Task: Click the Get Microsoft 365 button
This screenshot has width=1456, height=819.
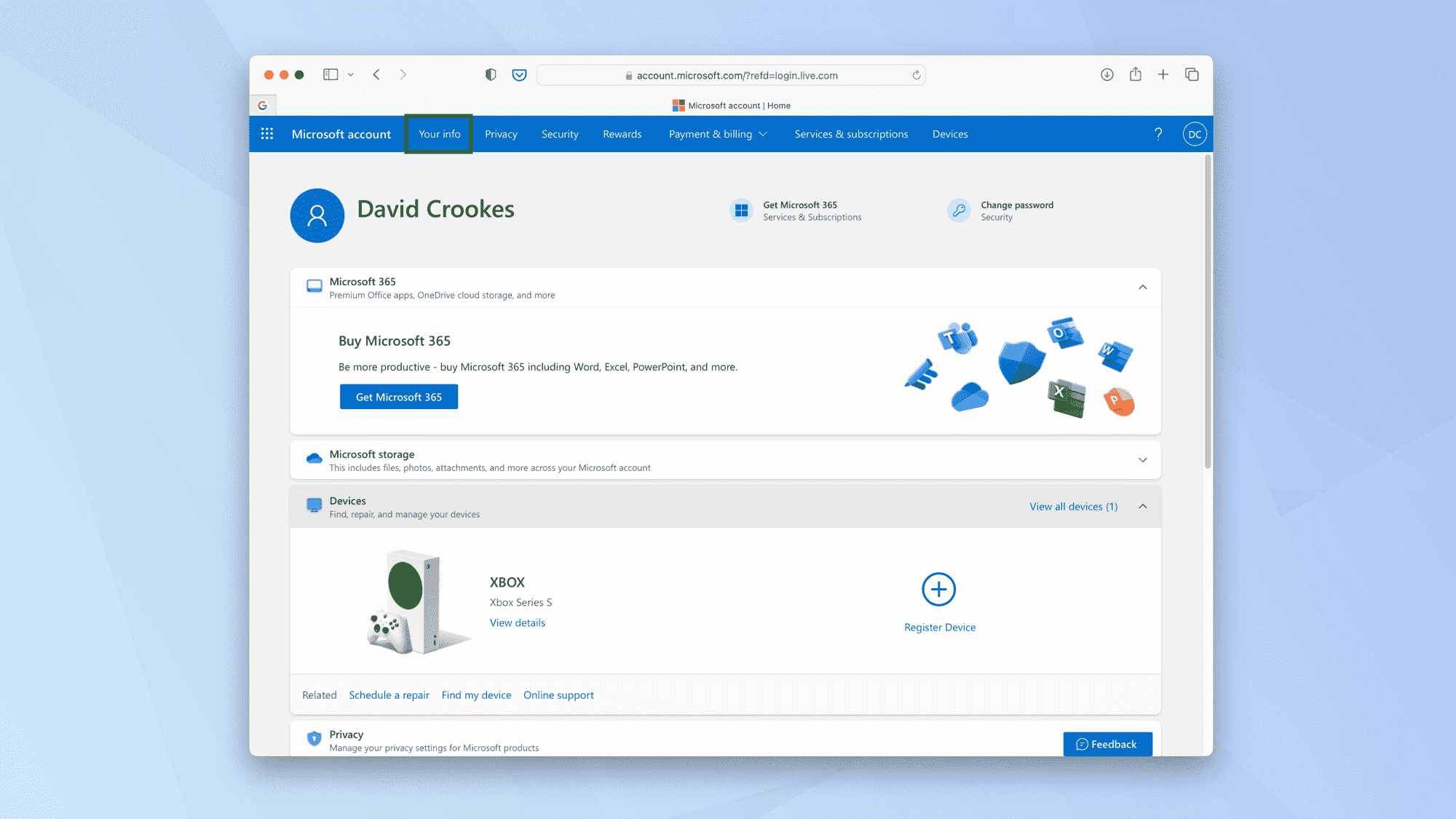Action: point(399,397)
